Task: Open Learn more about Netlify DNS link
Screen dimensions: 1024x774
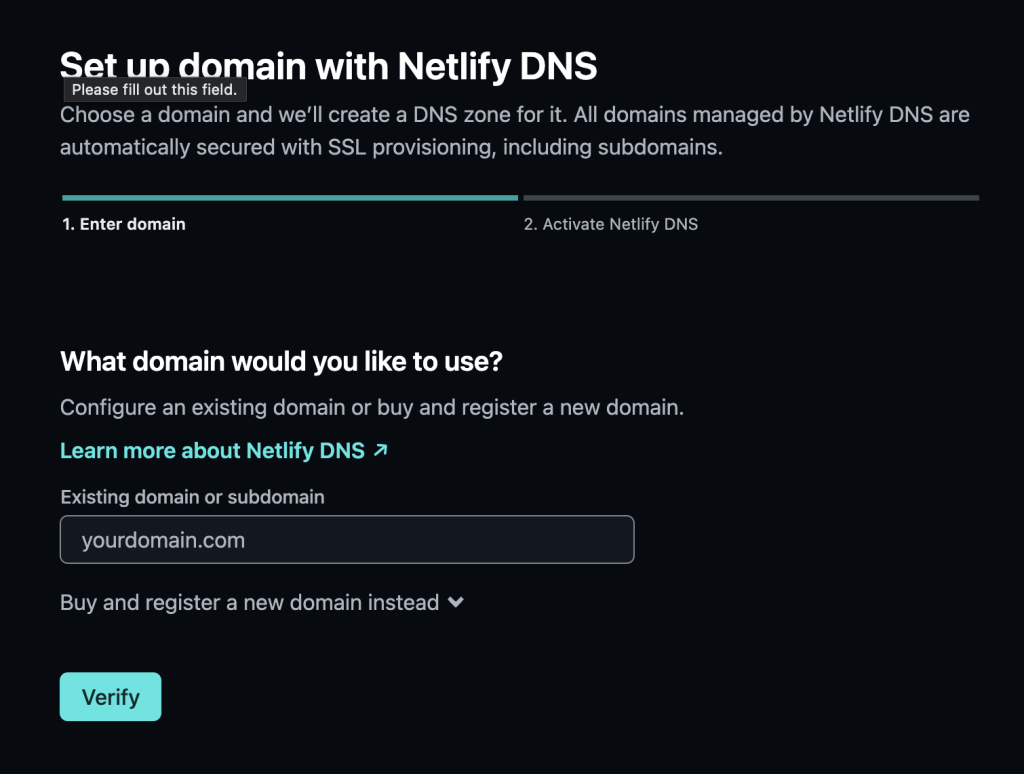Action: 212,451
